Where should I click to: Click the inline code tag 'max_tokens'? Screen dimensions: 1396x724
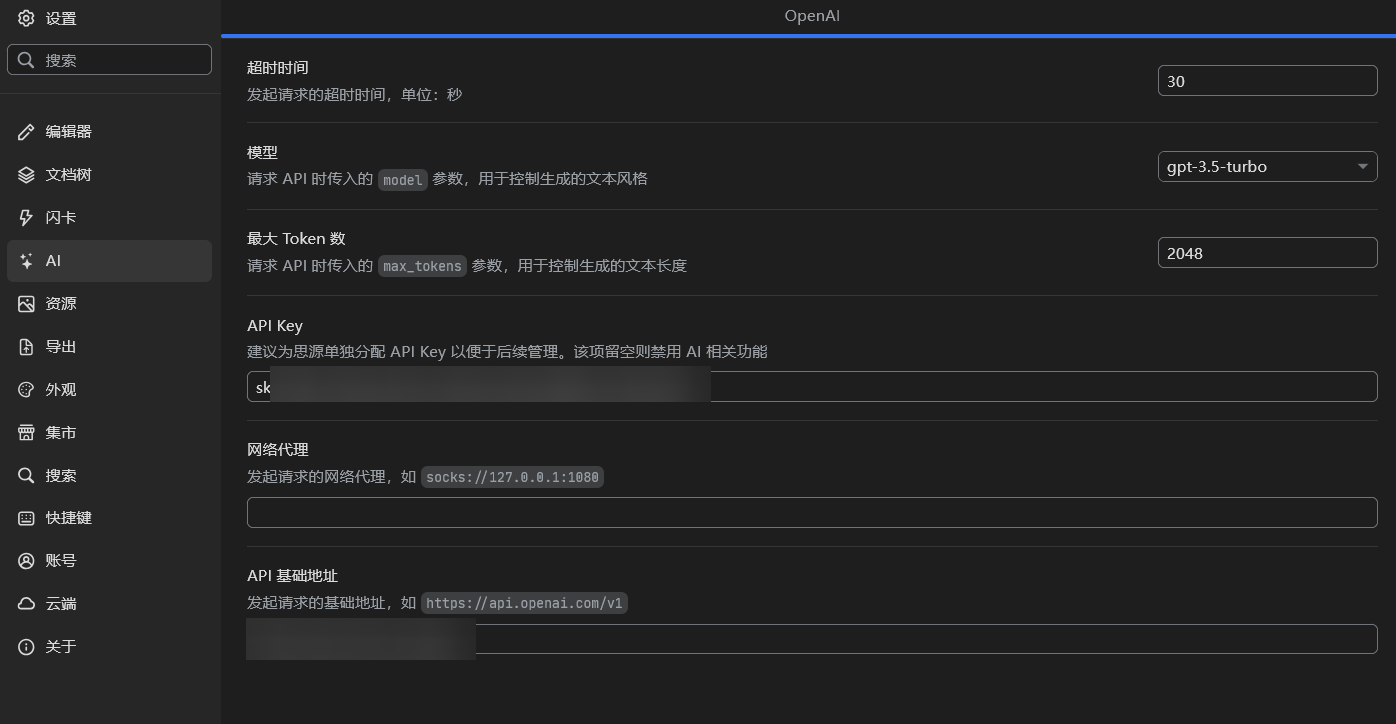422,266
